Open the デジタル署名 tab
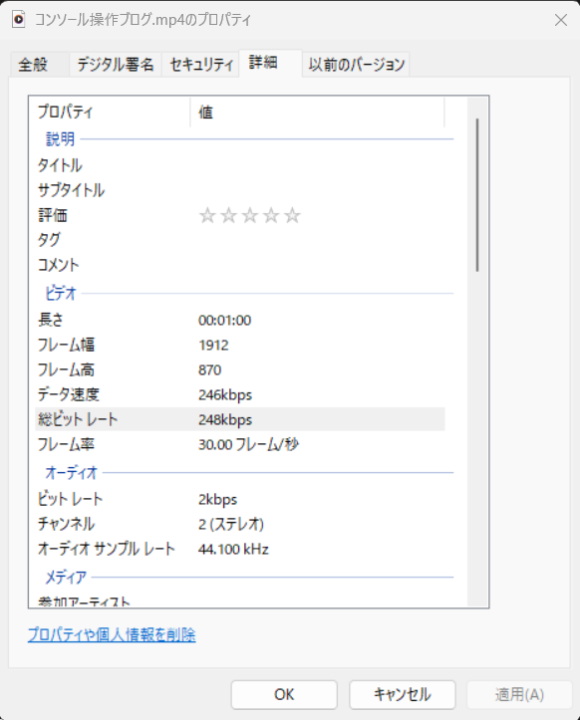Viewport: 580px width, 720px height. point(115,64)
